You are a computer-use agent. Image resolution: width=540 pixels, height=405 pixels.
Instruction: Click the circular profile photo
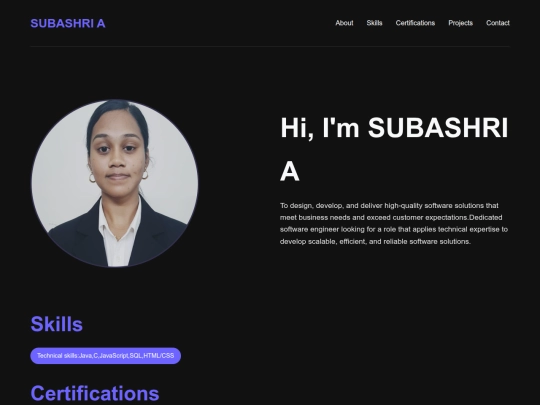click(x=115, y=183)
